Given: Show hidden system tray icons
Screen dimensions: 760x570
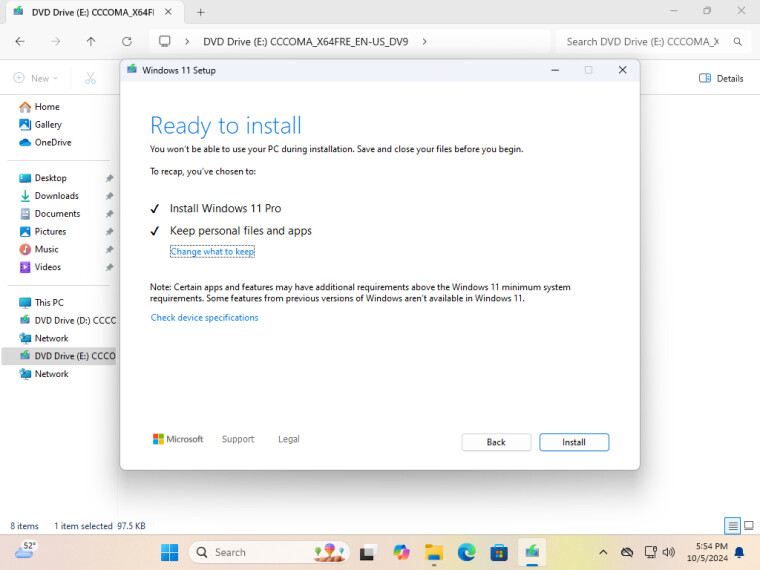Looking at the screenshot, I should pos(603,552).
